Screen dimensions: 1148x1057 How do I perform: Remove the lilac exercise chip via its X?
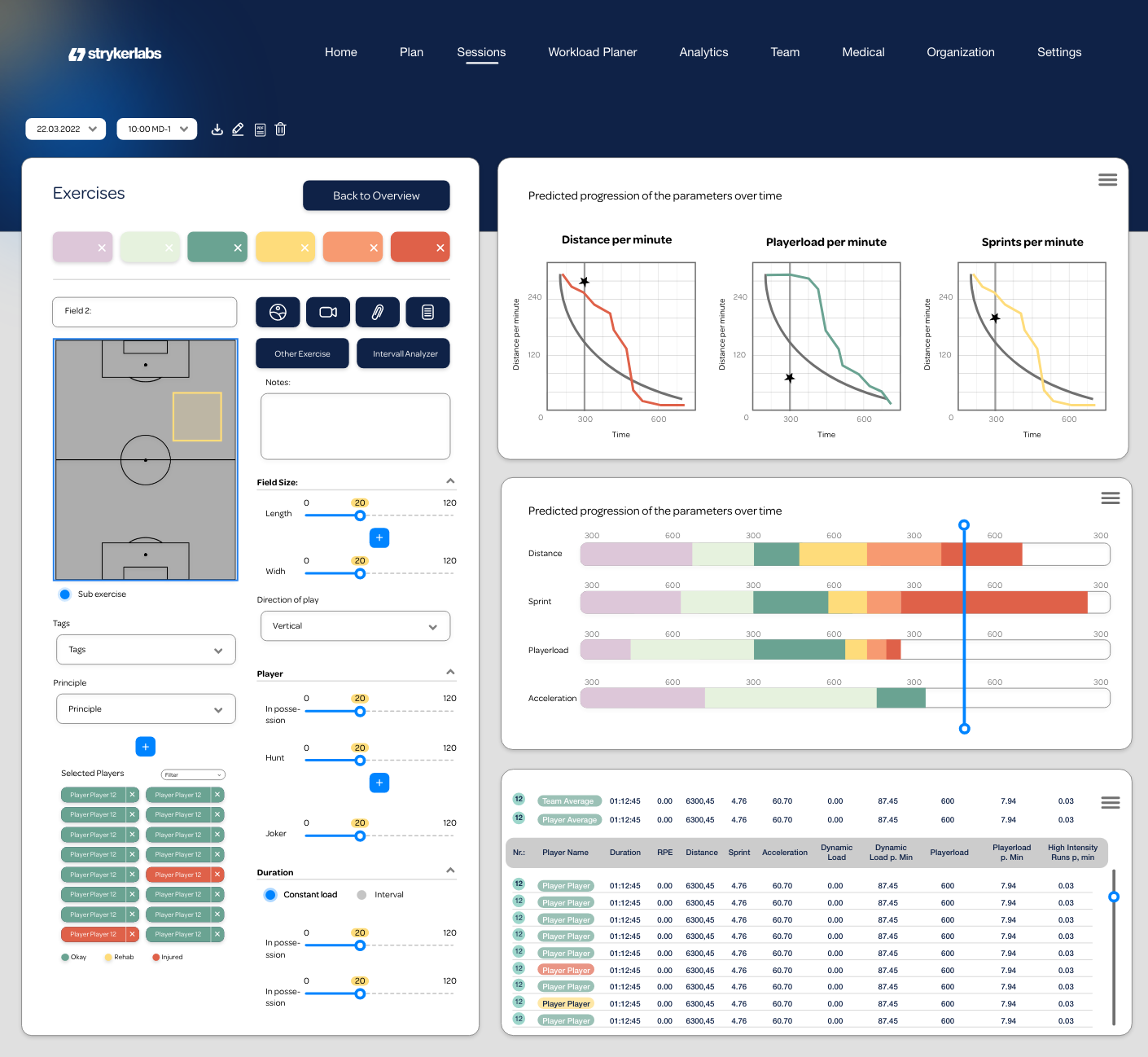[x=102, y=248]
